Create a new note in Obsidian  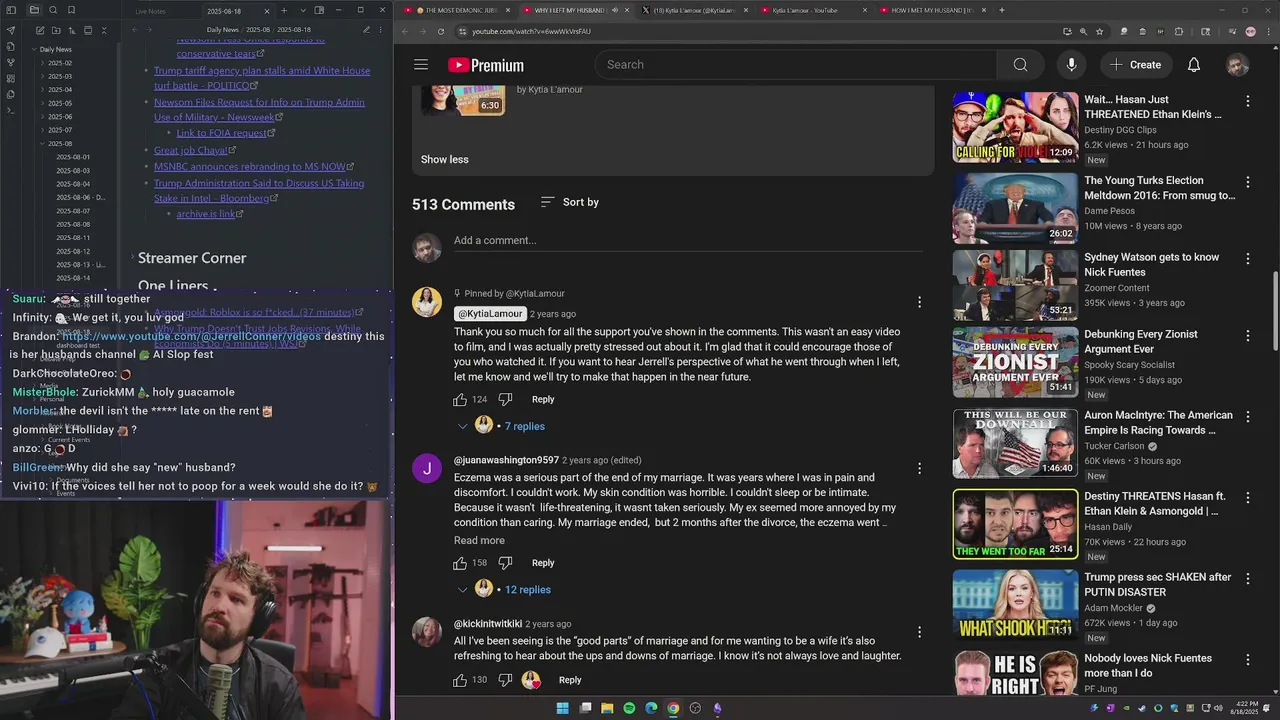pos(41,31)
